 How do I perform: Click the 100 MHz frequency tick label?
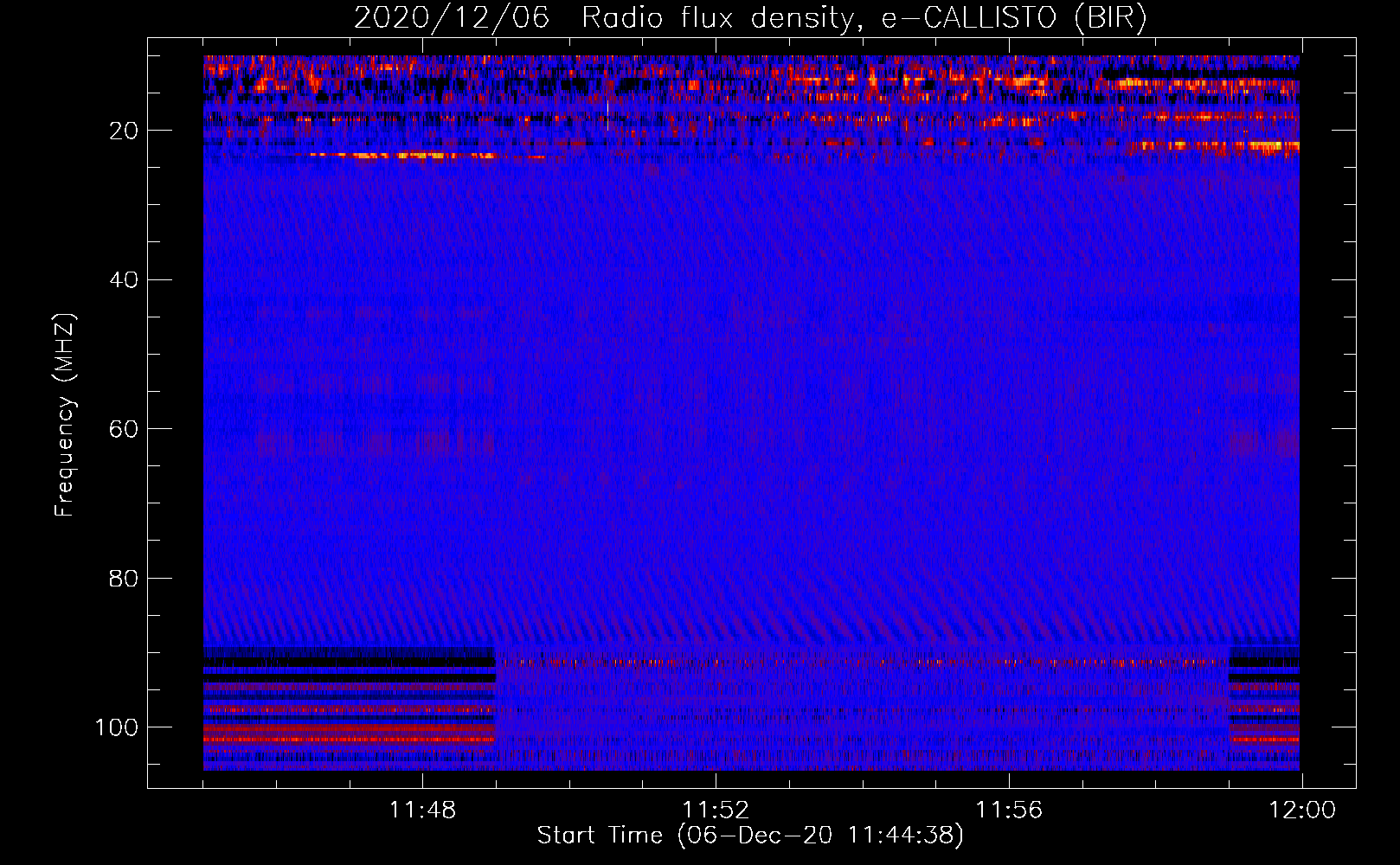pos(117,727)
